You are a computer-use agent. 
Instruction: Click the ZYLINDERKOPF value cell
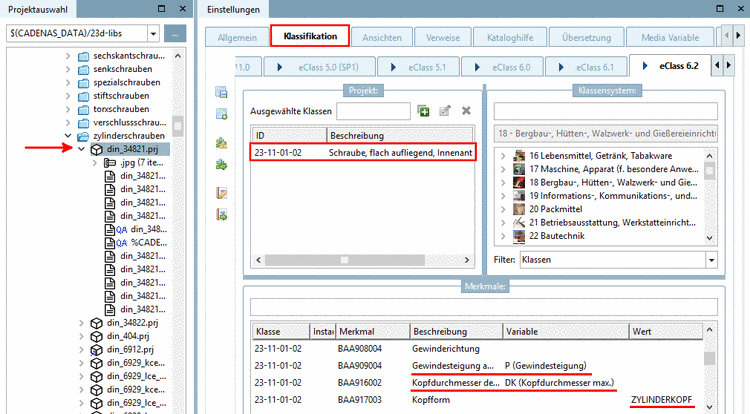[662, 400]
